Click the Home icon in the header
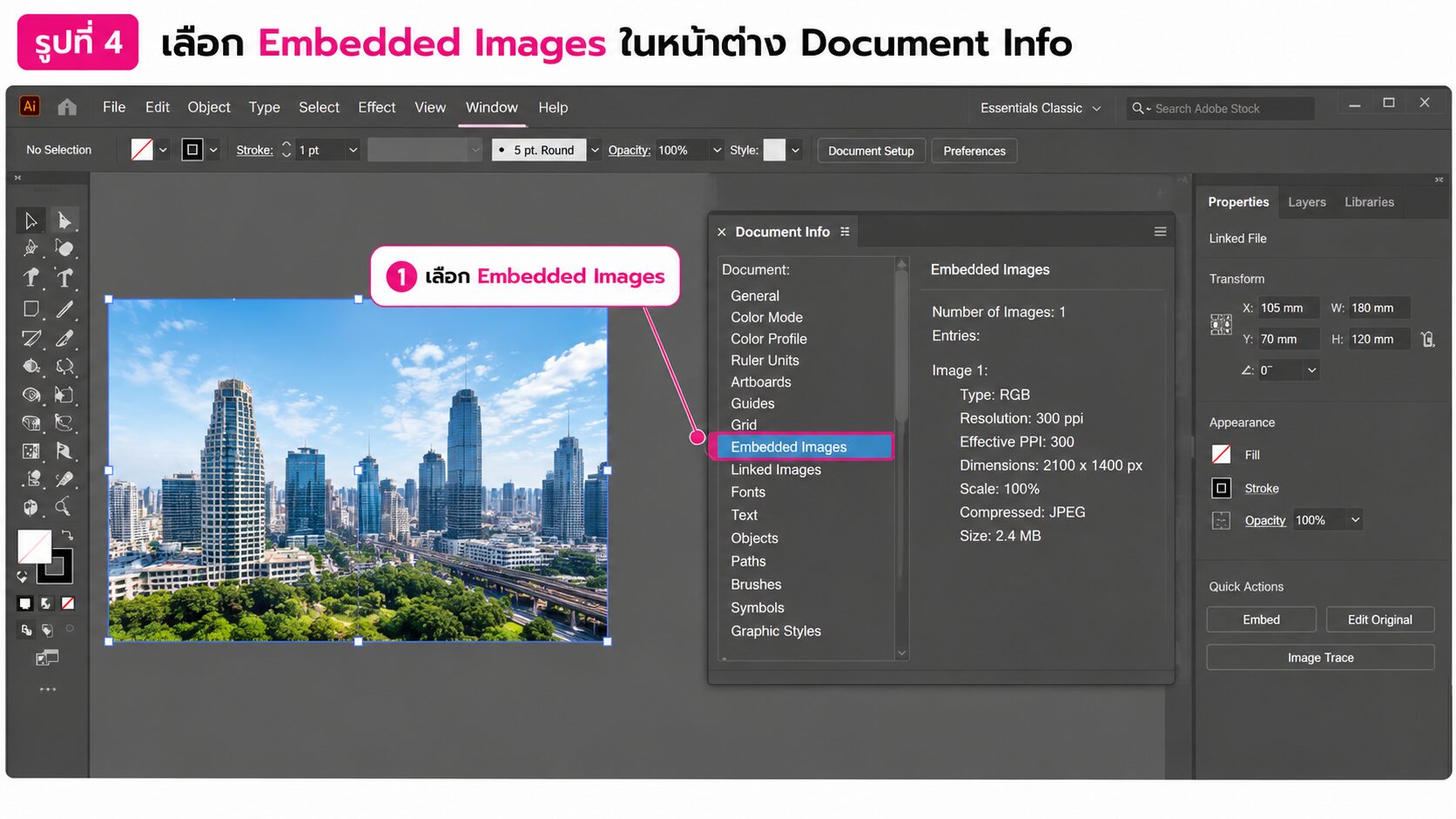 coord(67,107)
